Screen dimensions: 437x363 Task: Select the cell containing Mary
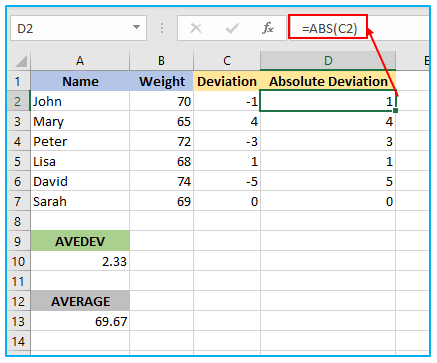80,121
